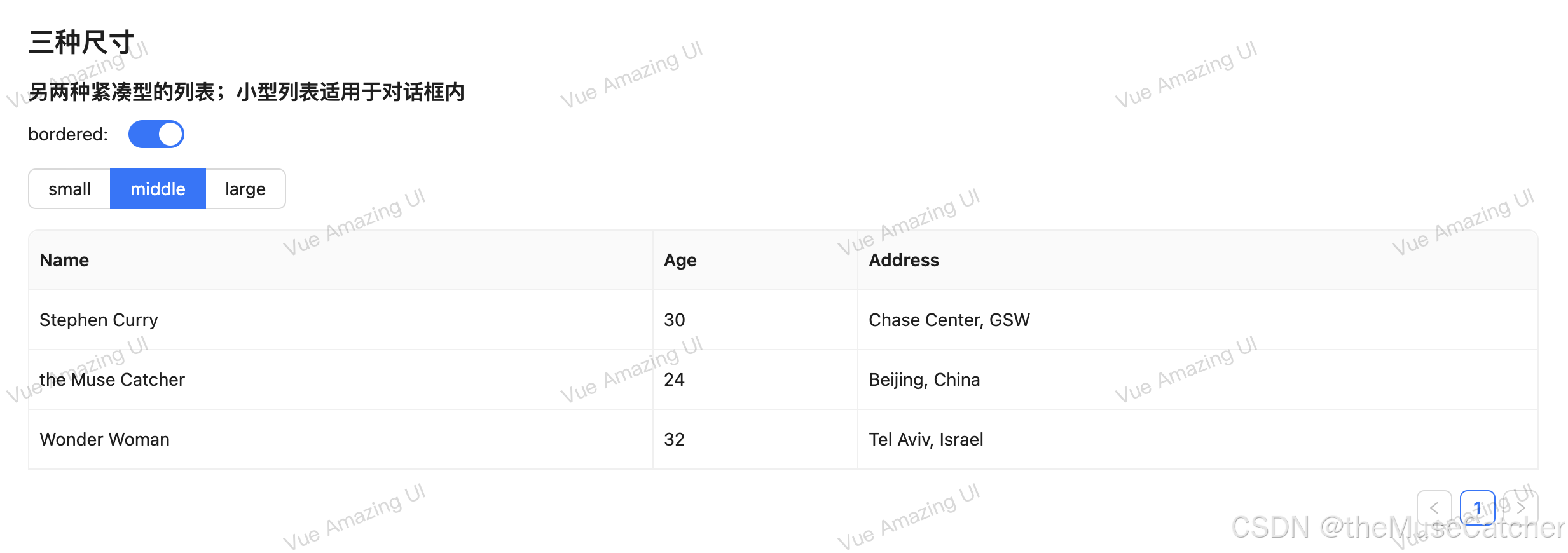1568x553 pixels.
Task: Click the page number 1 button
Action: coord(1478,509)
